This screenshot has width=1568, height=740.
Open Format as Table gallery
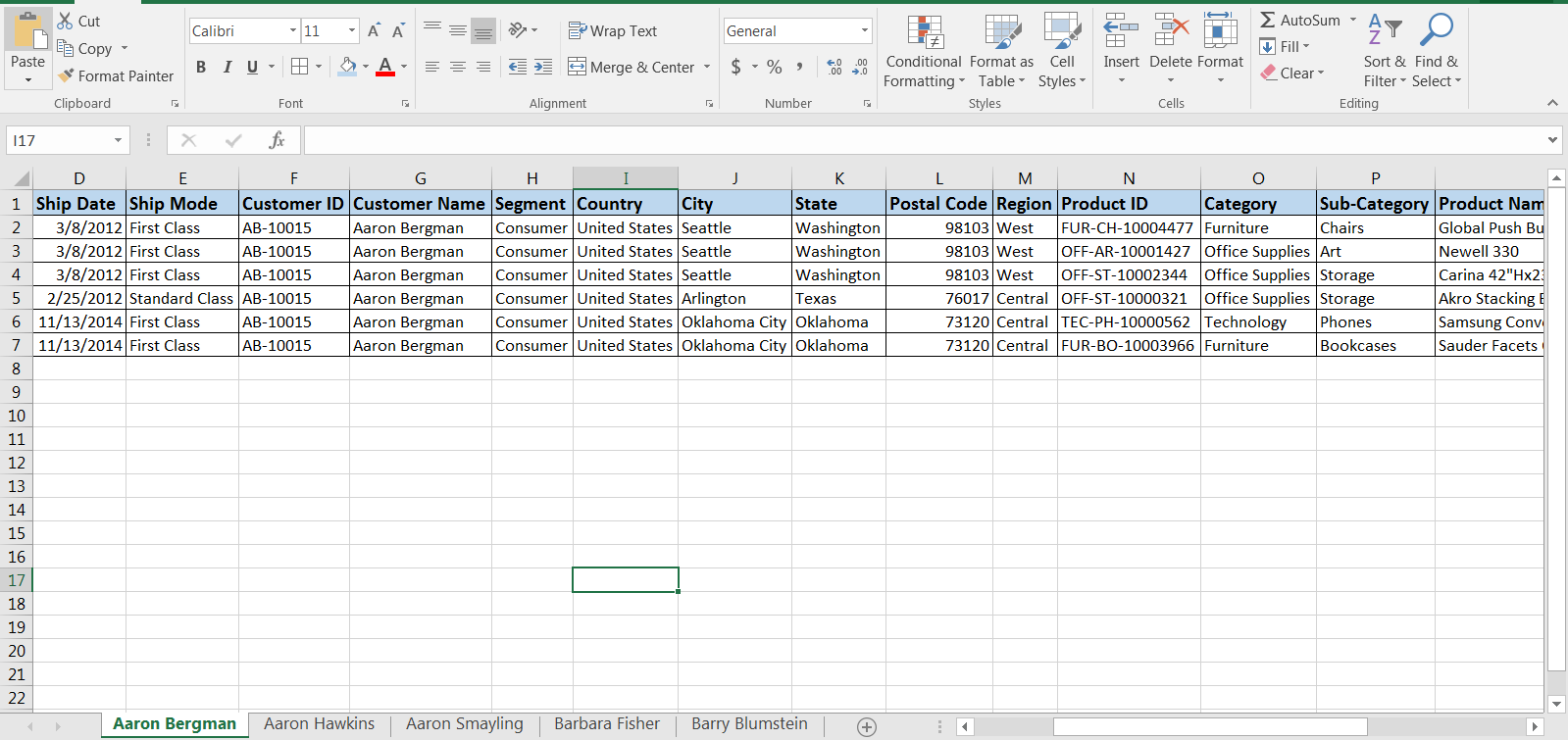1002,52
